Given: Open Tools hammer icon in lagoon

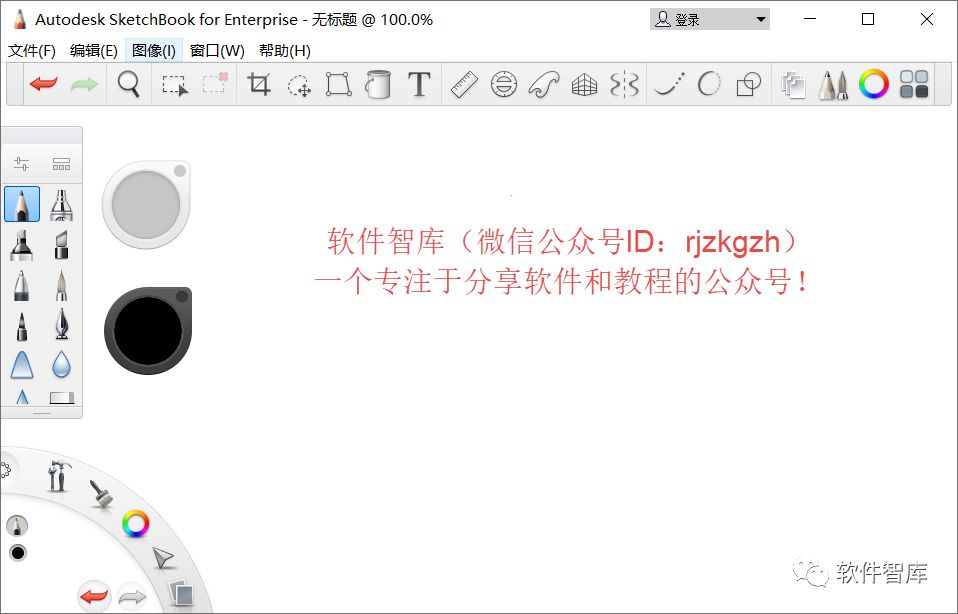Looking at the screenshot, I should click(x=59, y=476).
